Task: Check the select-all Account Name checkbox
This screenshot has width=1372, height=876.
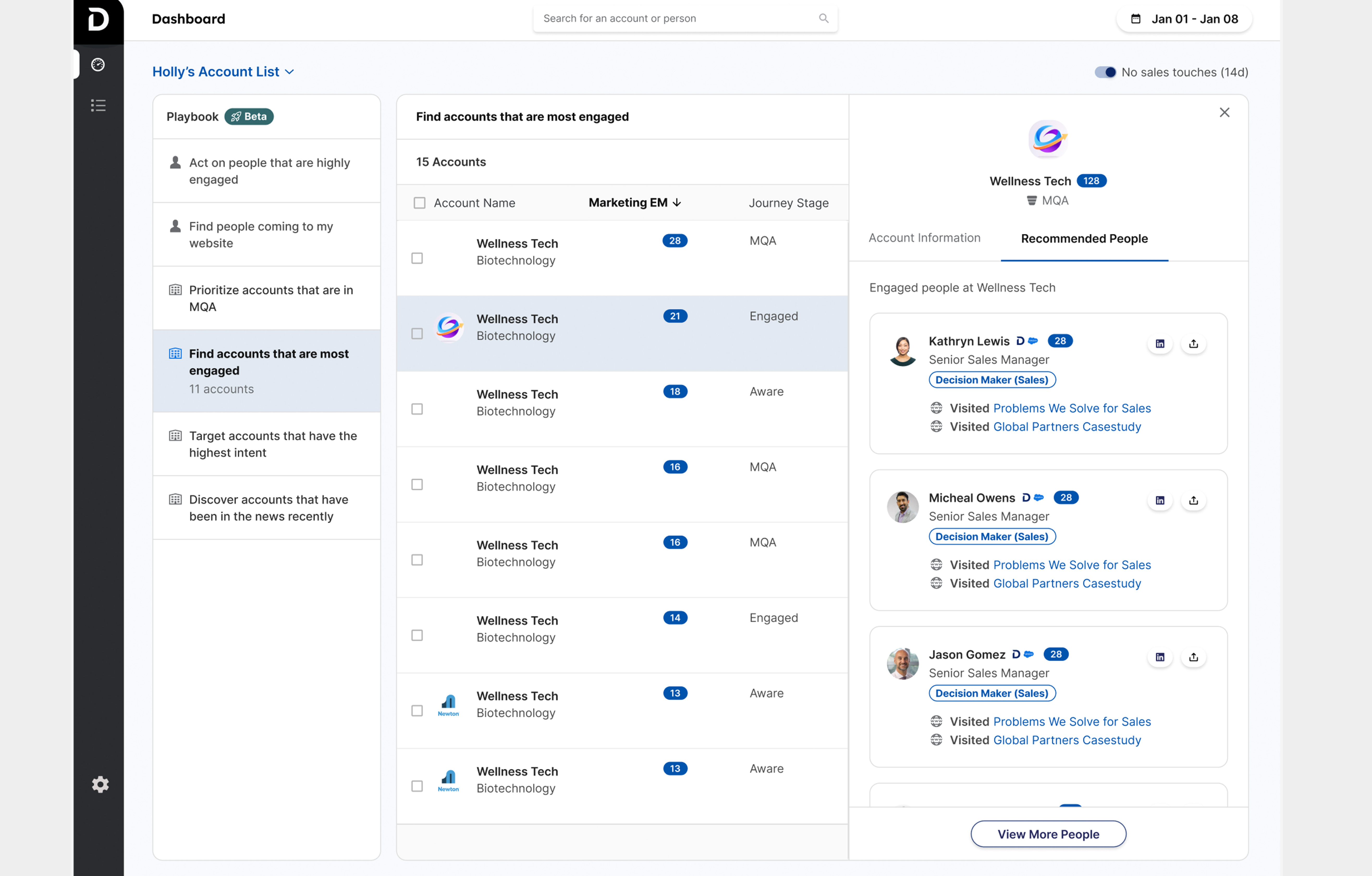Action: click(x=419, y=203)
